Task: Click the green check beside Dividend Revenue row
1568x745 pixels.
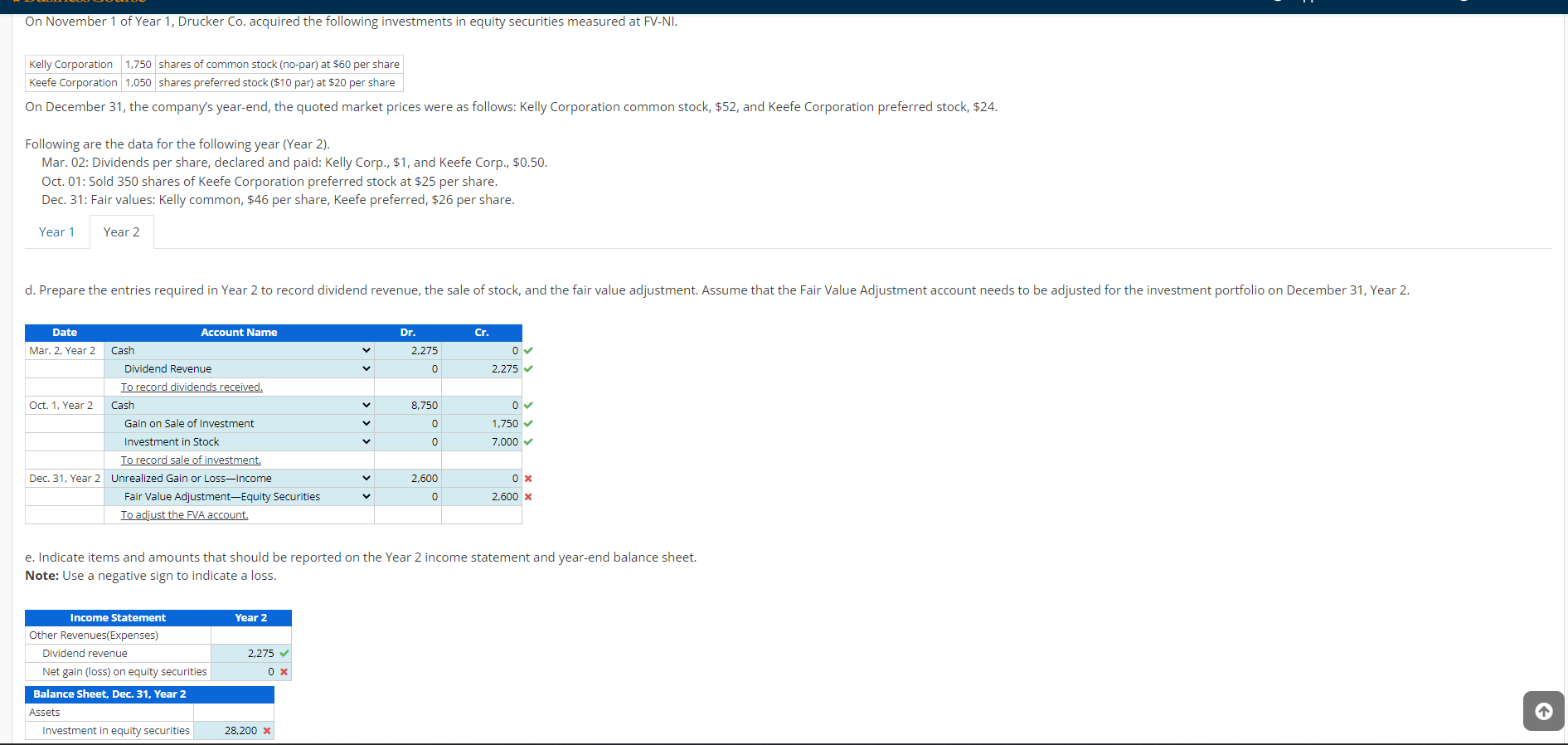Action: (x=528, y=369)
